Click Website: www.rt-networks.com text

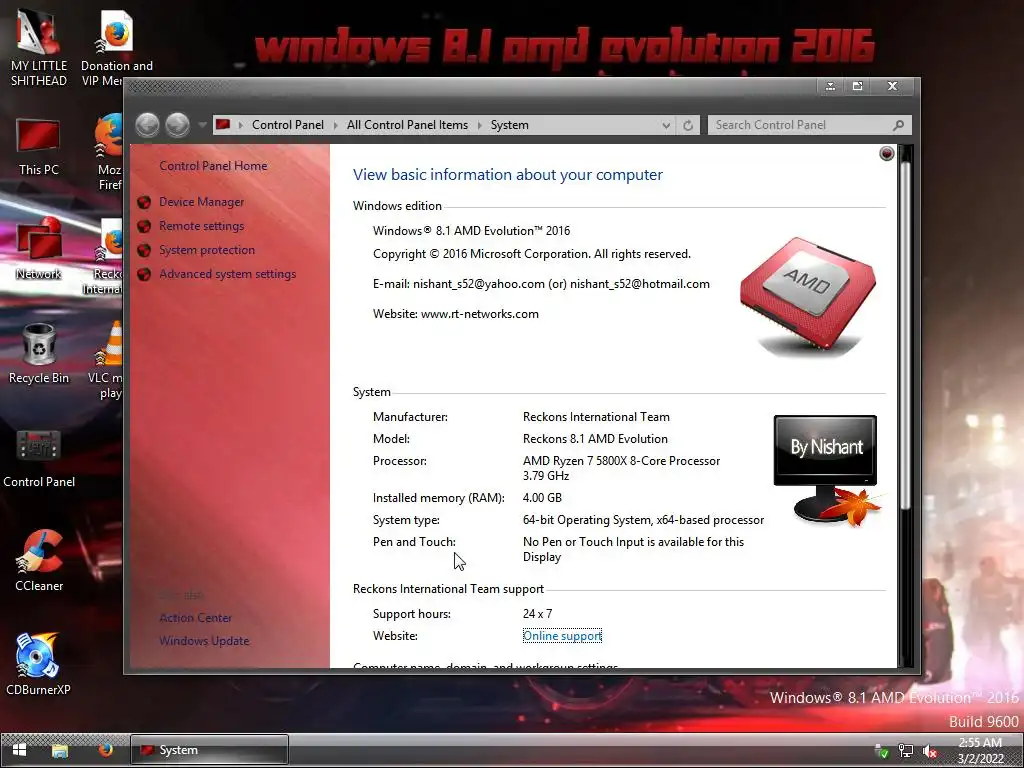coord(456,314)
